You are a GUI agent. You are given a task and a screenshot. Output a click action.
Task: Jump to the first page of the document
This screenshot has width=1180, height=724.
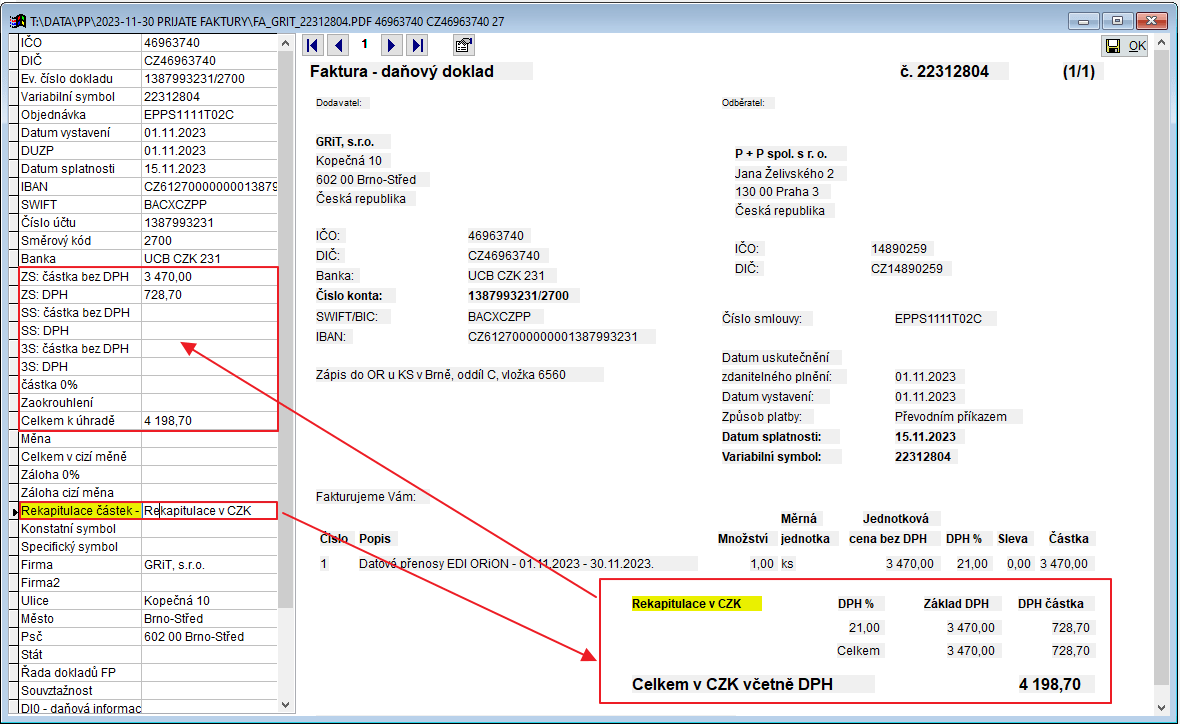312,45
